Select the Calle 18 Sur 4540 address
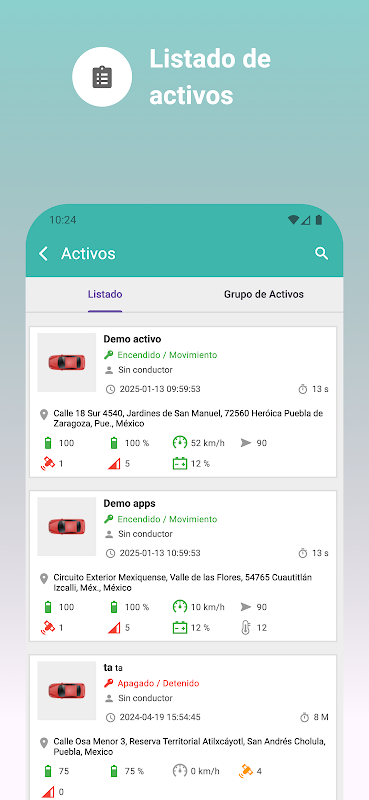The height and width of the screenshot is (800, 369). point(188,418)
